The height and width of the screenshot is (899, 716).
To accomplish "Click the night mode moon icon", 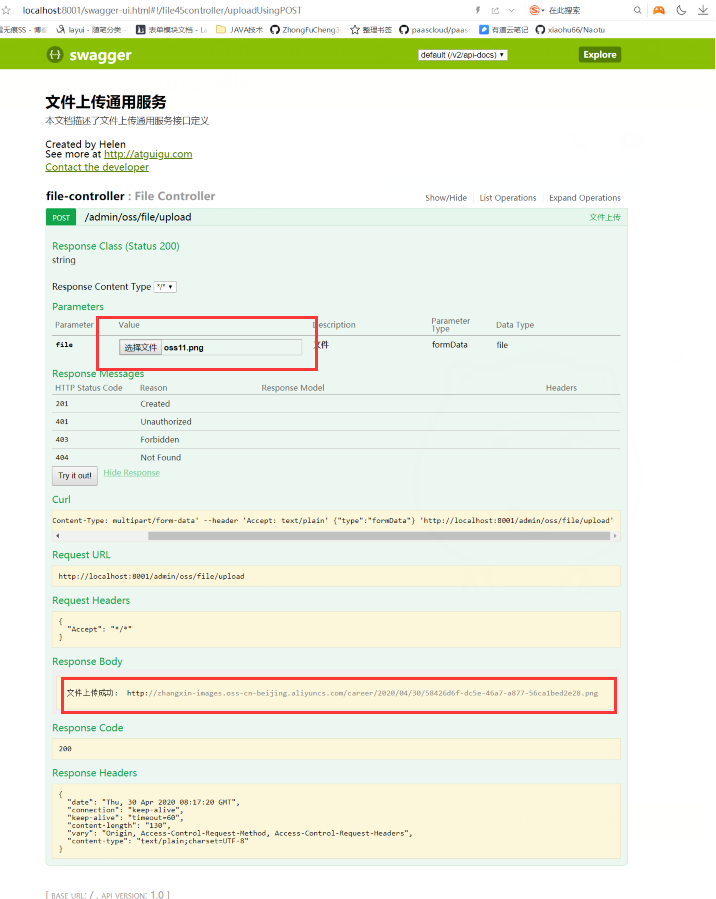I will [x=681, y=10].
